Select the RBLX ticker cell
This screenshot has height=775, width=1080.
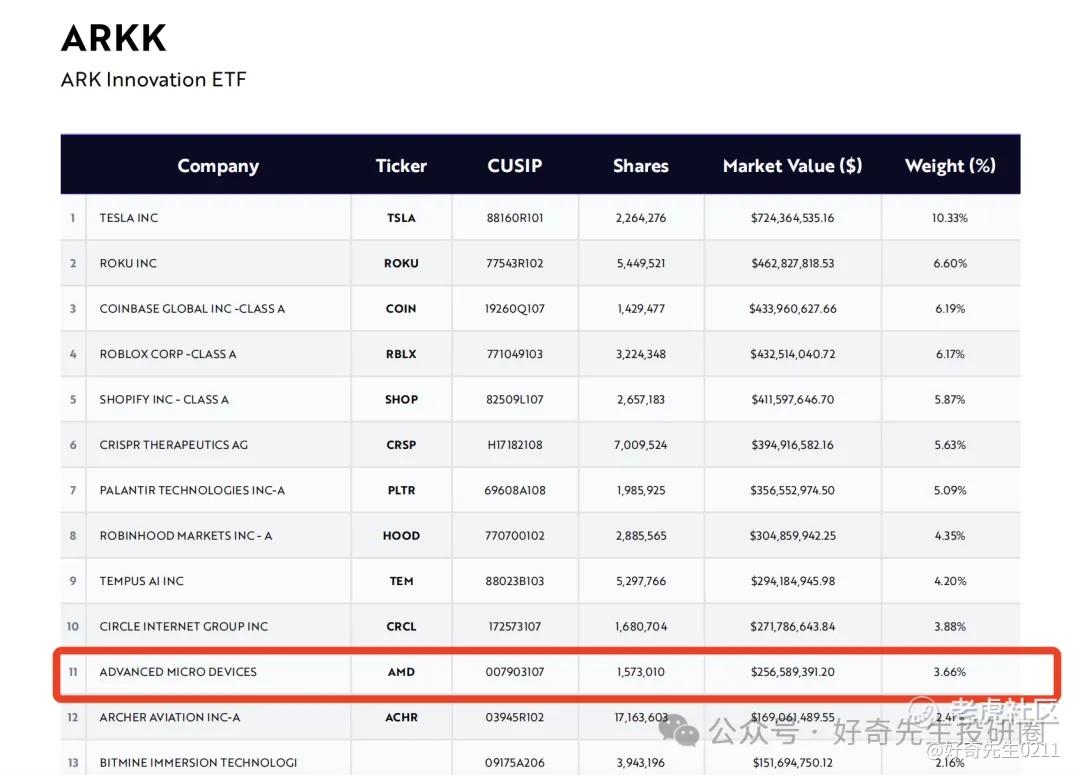[x=401, y=354]
